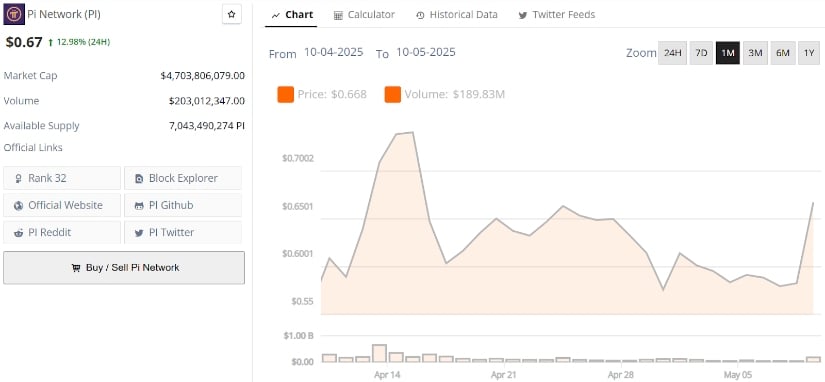
Task: Click the May 05 axis label
Action: (x=737, y=375)
